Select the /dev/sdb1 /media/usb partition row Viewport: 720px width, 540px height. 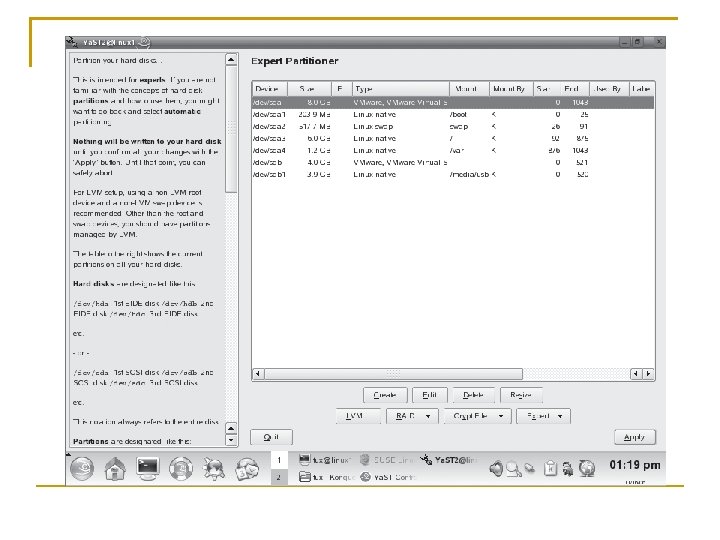[x=453, y=174]
